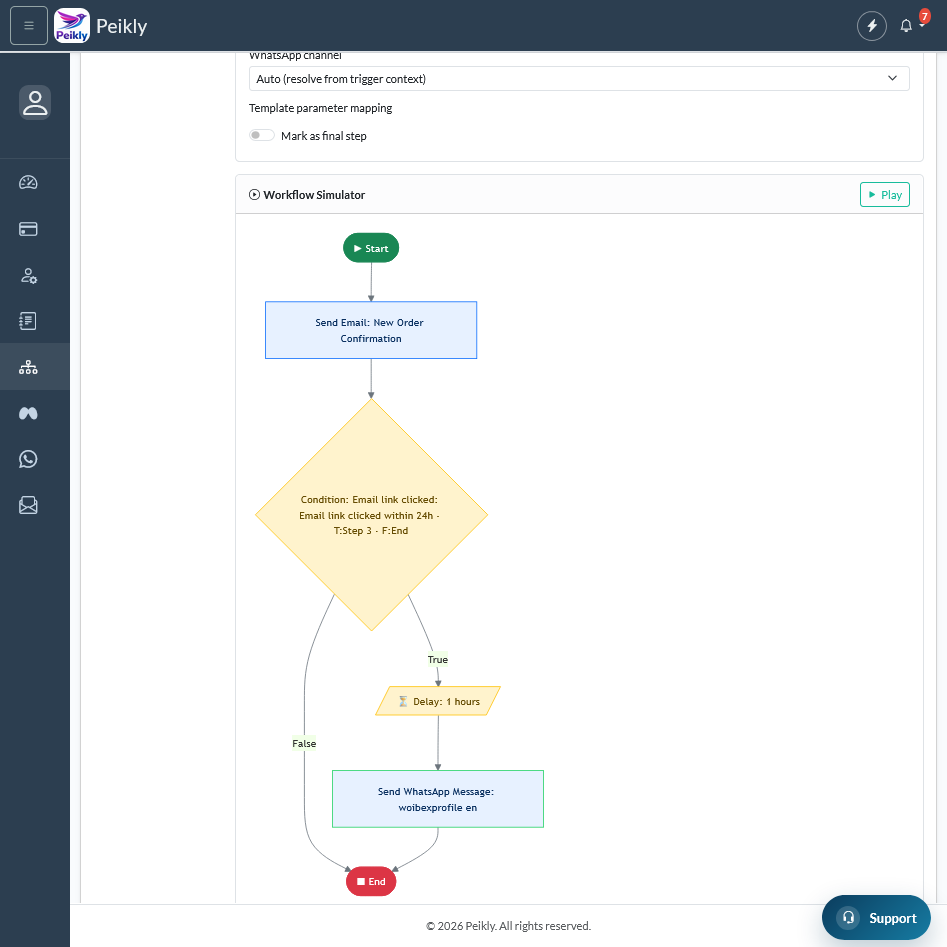The height and width of the screenshot is (947, 947).
Task: Open the hamburger menu
Action: click(28, 25)
